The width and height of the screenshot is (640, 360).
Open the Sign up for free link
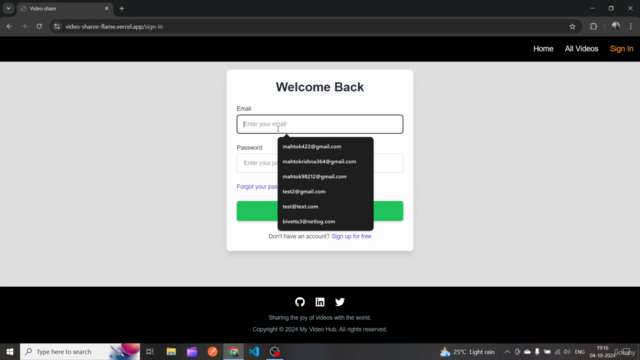(351, 236)
